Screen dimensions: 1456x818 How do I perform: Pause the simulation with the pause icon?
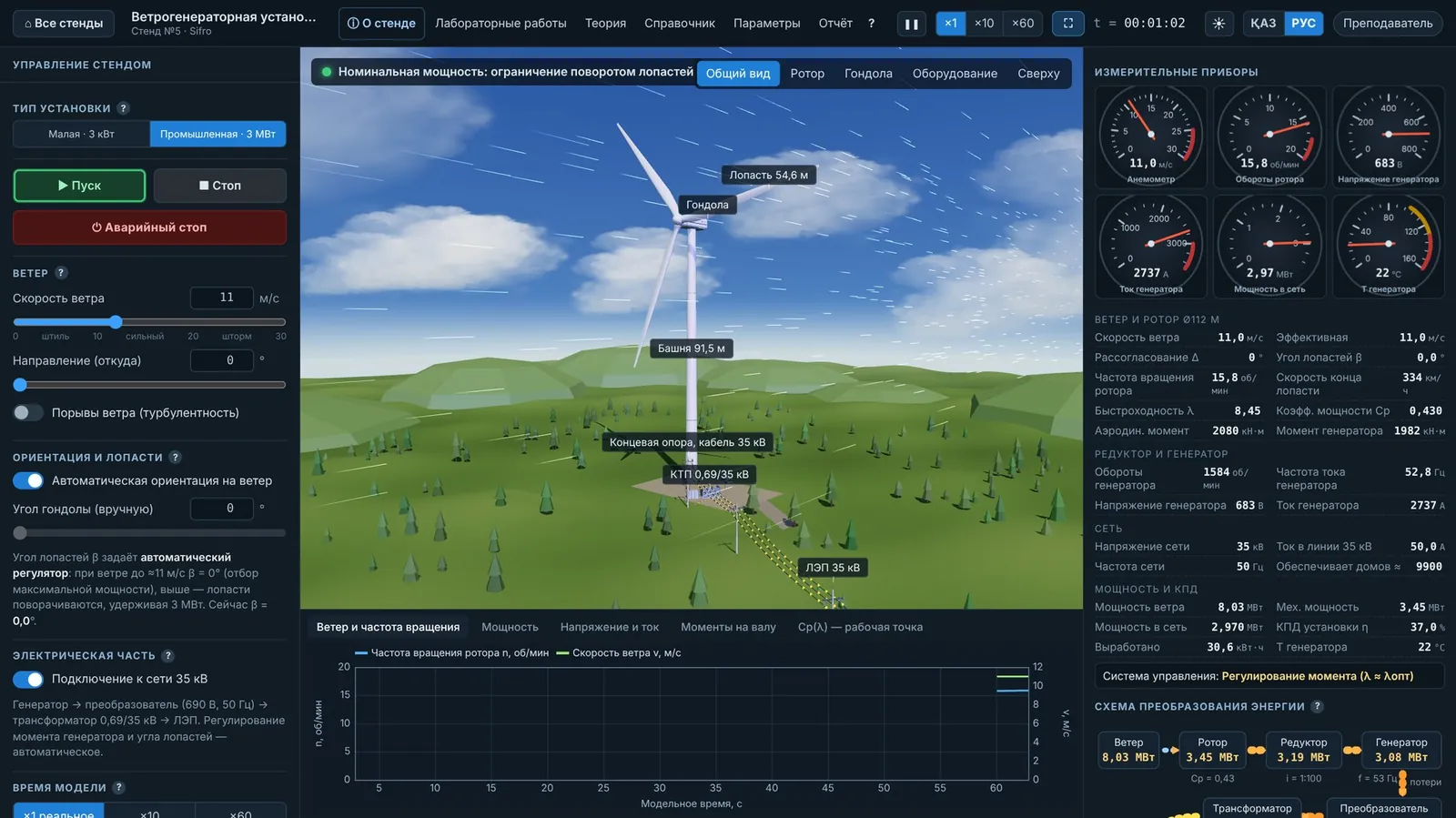[912, 24]
